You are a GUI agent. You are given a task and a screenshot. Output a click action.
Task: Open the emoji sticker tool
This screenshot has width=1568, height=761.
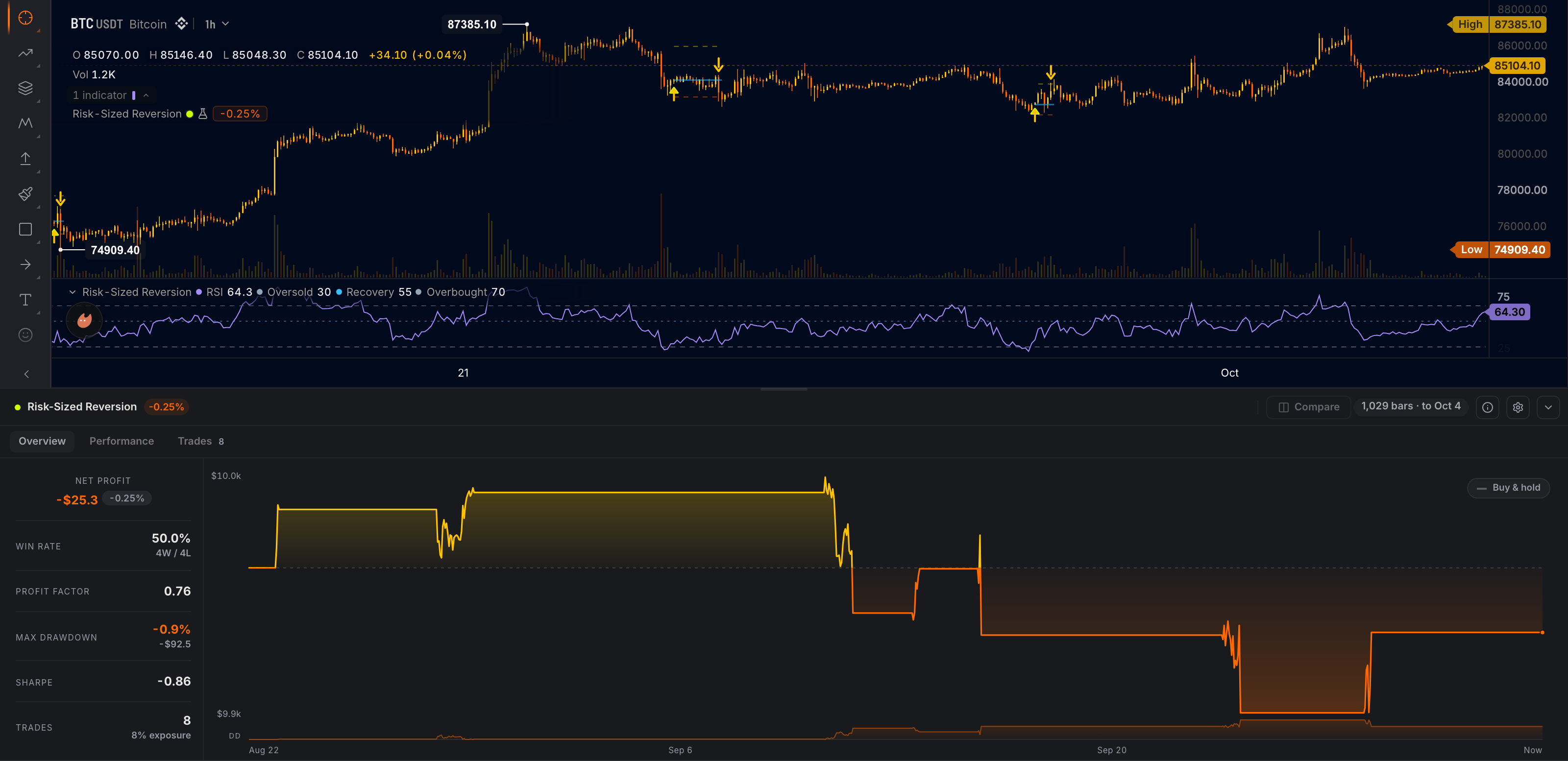[x=25, y=335]
